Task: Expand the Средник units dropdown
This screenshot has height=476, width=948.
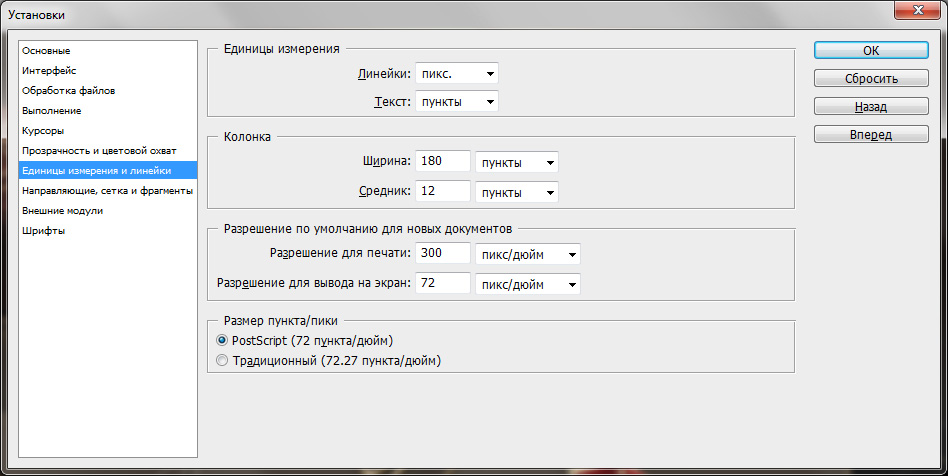Action: (x=516, y=191)
